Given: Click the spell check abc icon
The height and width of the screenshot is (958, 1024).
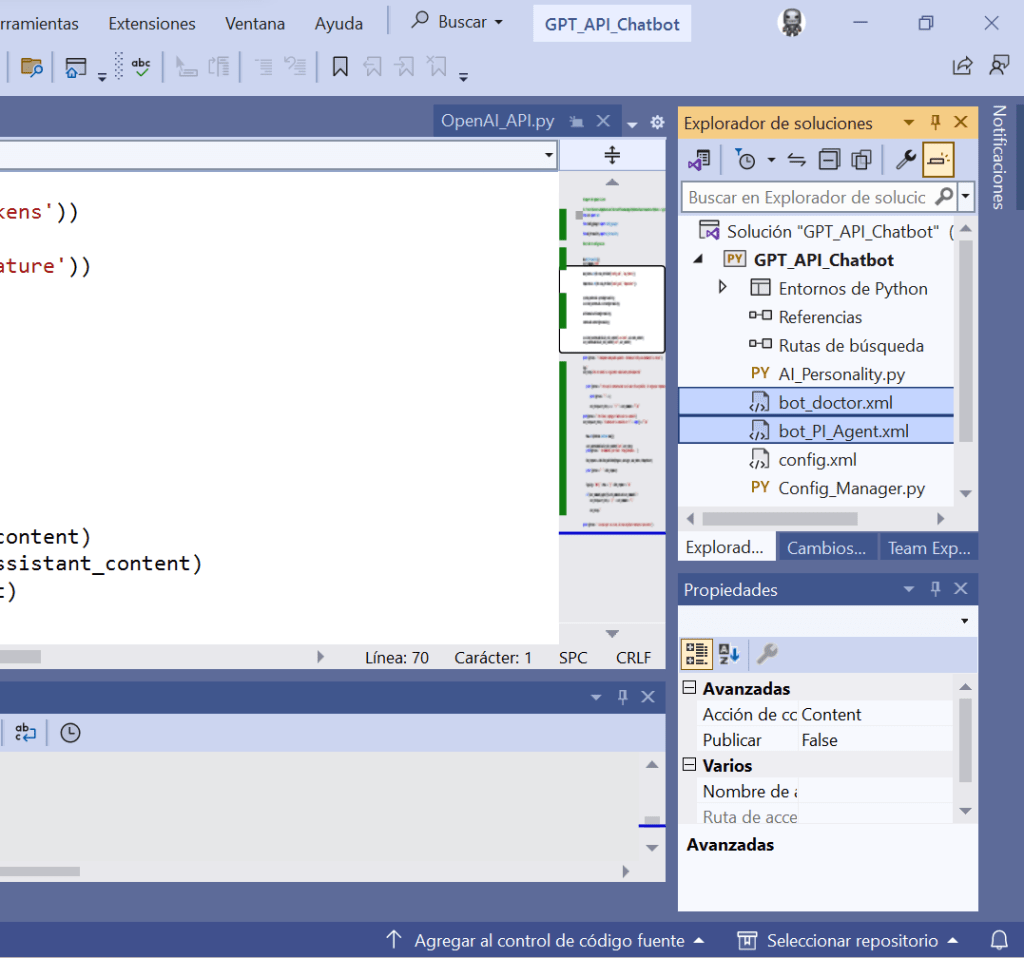Looking at the screenshot, I should [141, 67].
